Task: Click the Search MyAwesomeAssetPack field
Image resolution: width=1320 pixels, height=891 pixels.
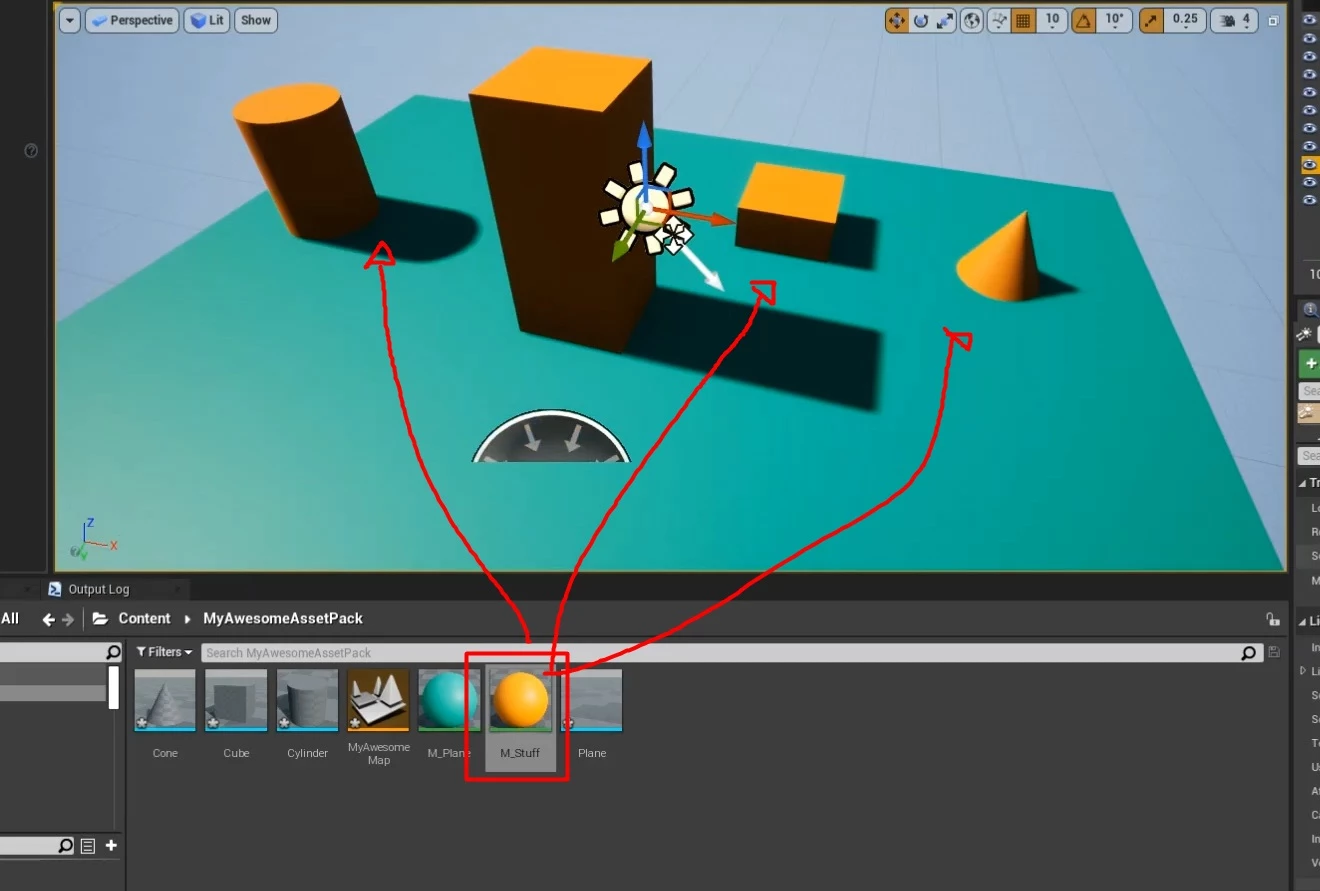Action: 720,653
